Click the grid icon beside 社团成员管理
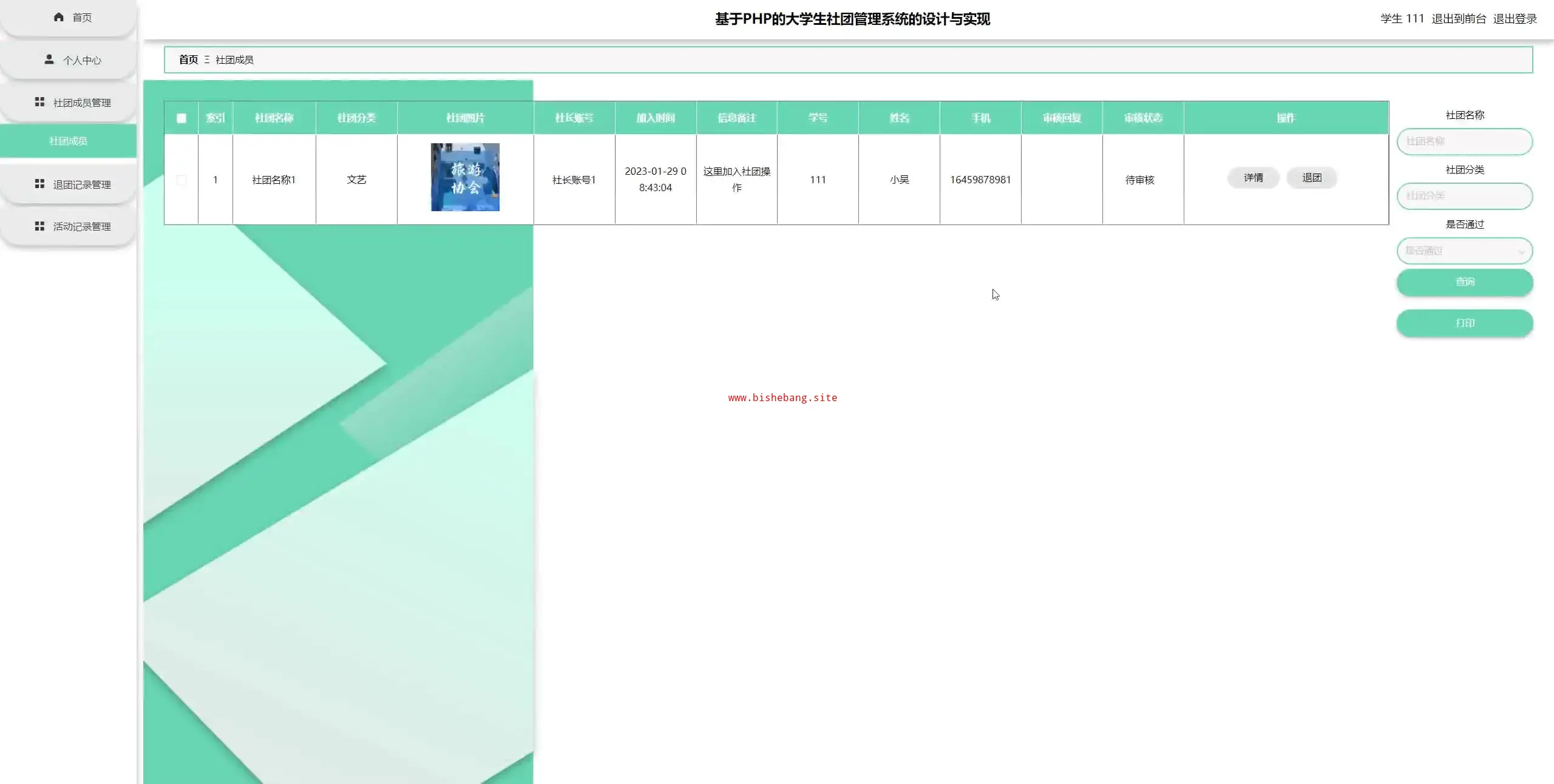 point(39,102)
